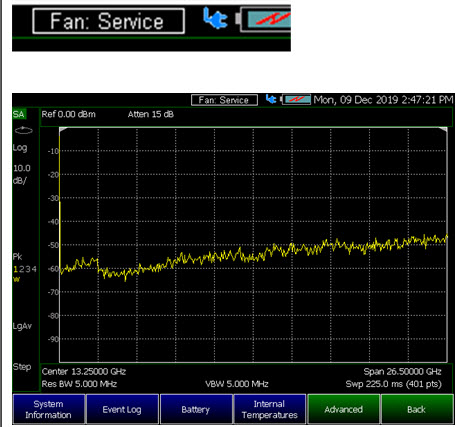Click the 10.0 dB/ scale label
The height and width of the screenshot is (427, 458).
pyautogui.click(x=22, y=174)
